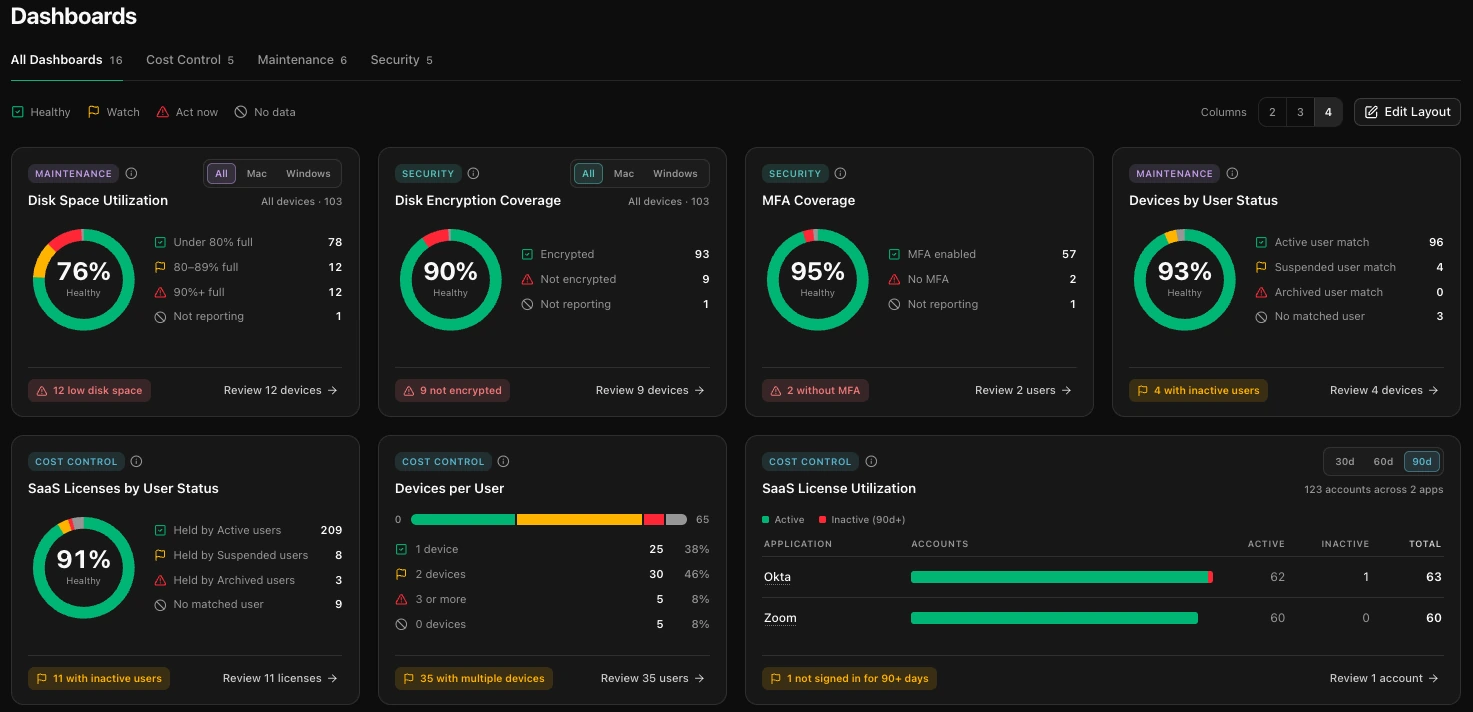This screenshot has height=712, width=1473.
Task: Click the warning icon next to Archived user match
Action: (1261, 292)
